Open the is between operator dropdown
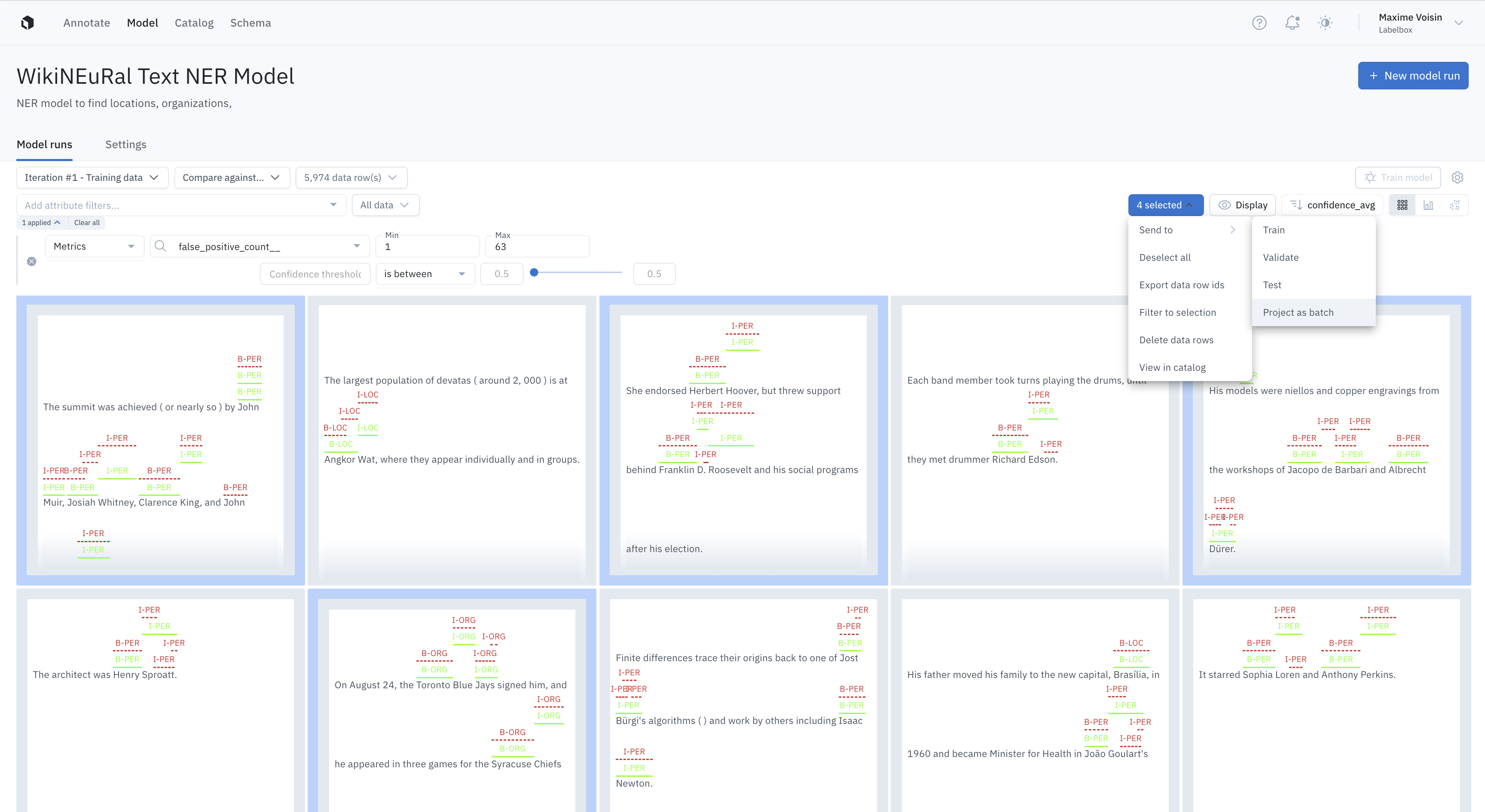1485x812 pixels. click(425, 274)
